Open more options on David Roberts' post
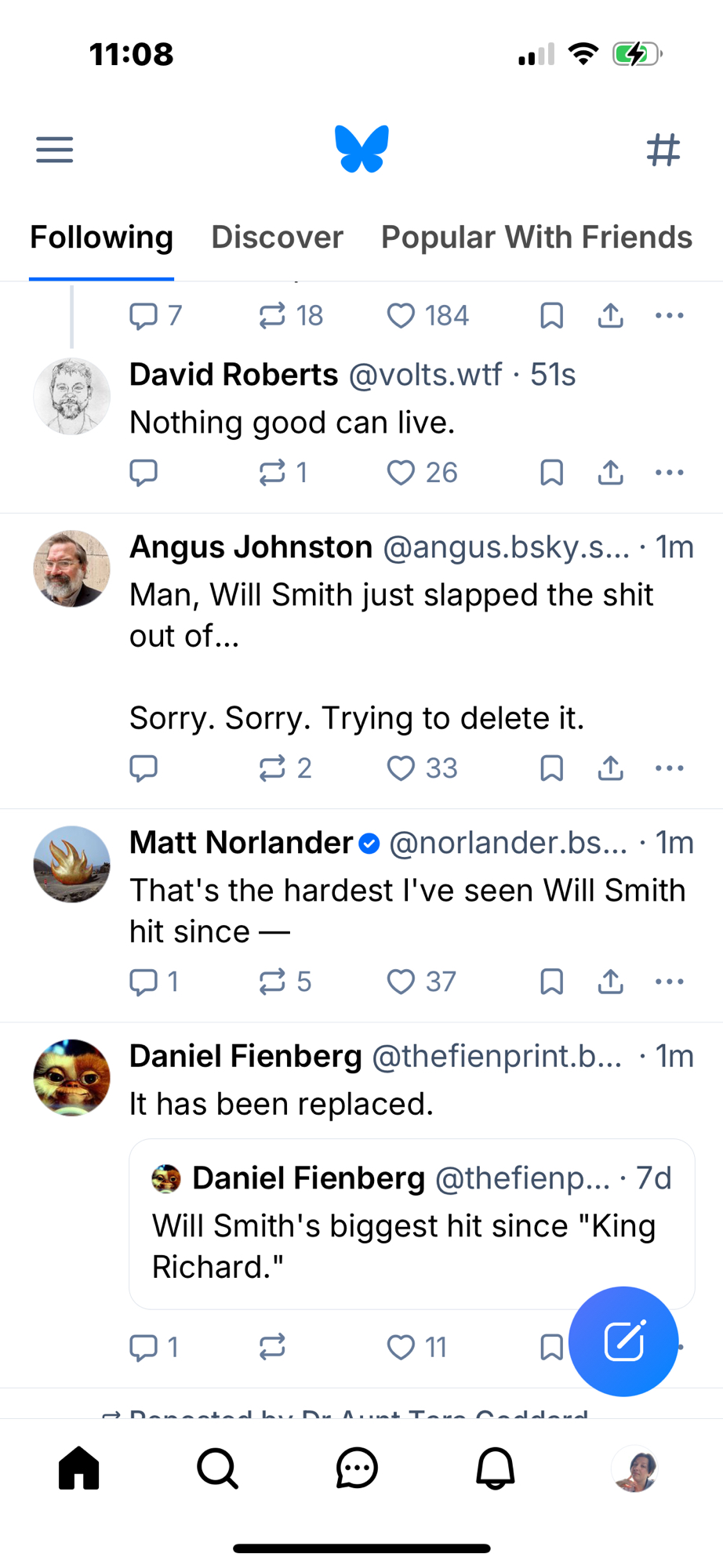The image size is (723, 1568). (x=670, y=473)
